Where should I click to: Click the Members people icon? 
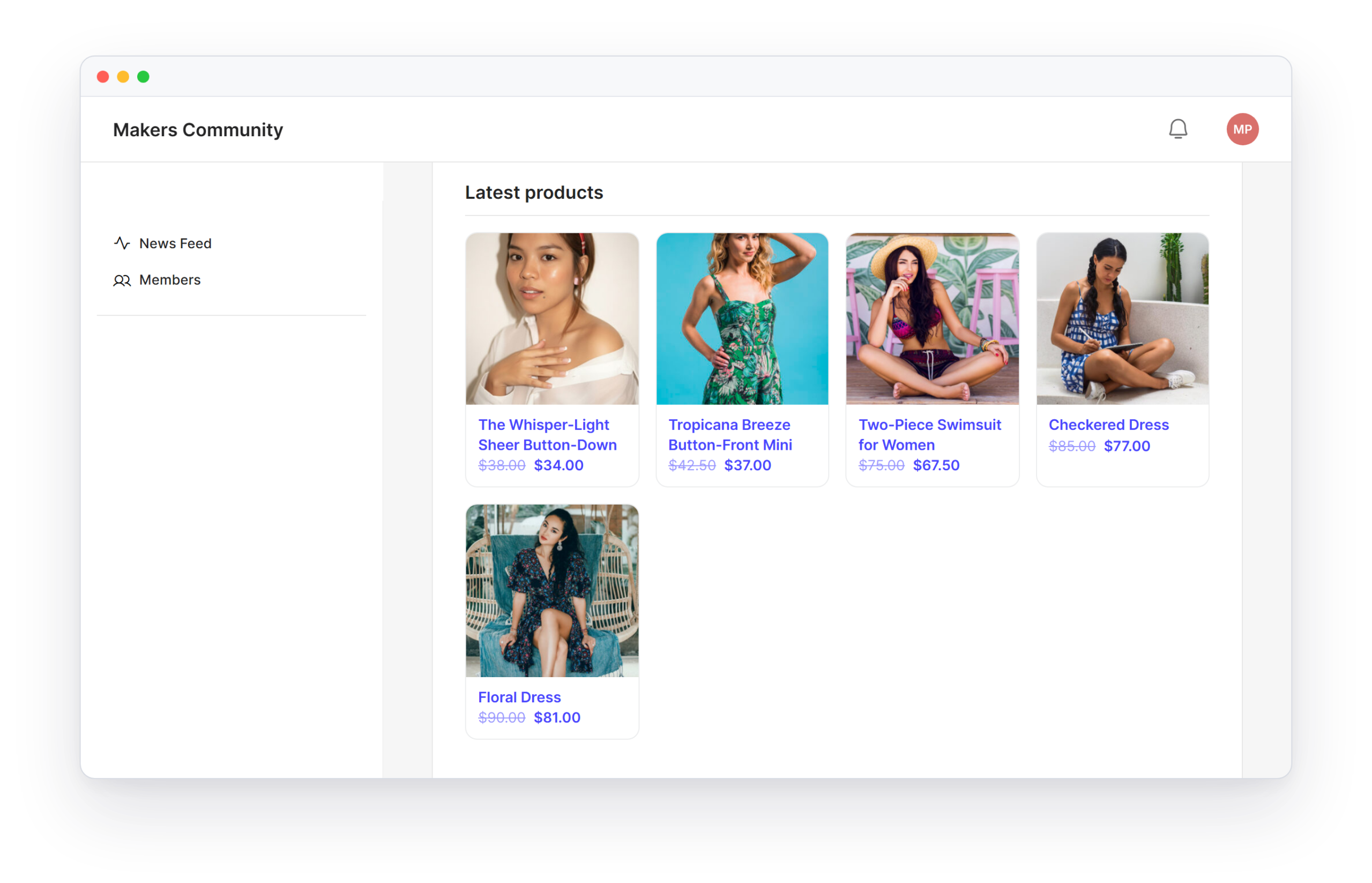[x=122, y=280]
